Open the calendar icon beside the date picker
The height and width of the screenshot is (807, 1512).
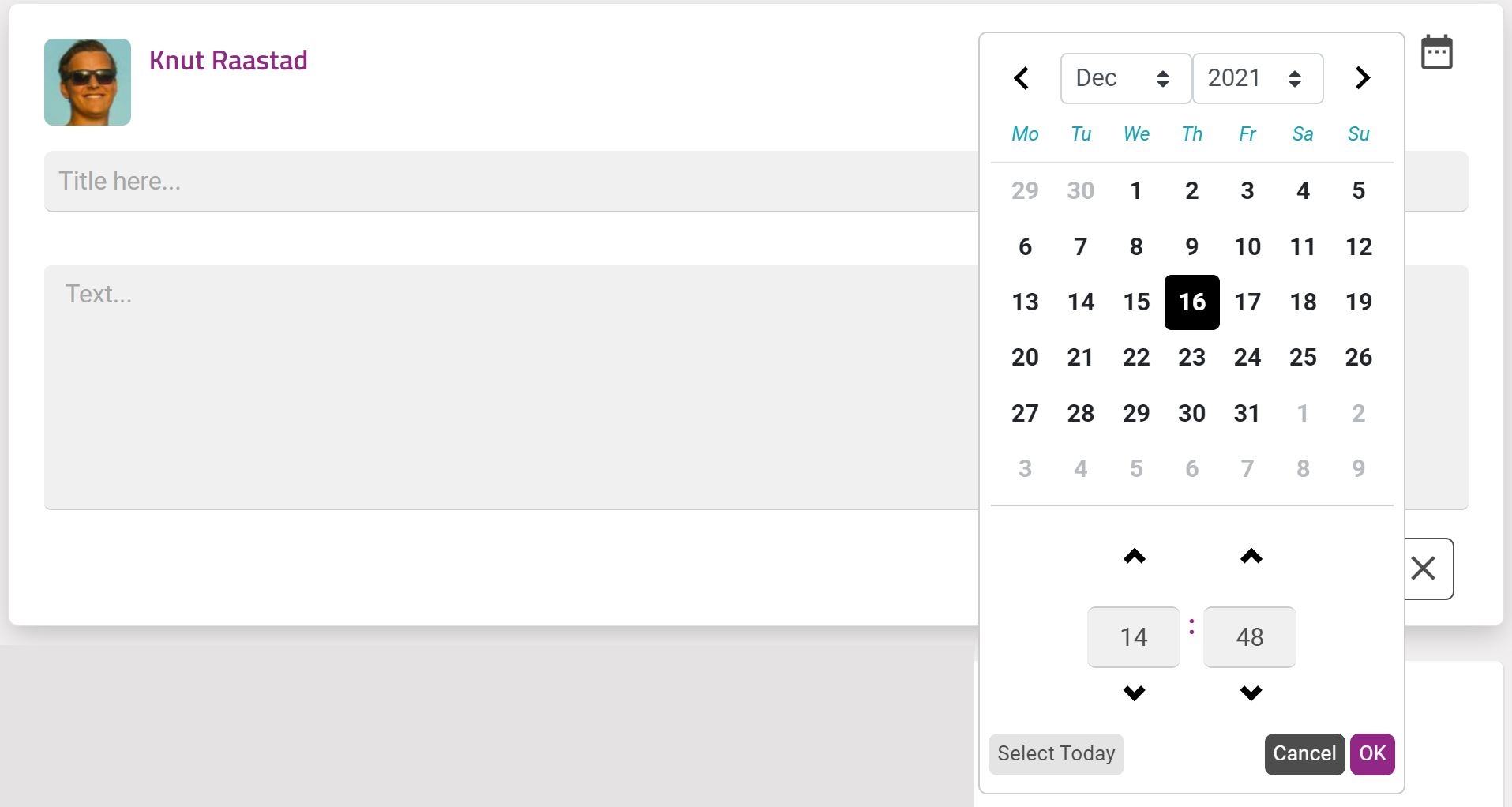[x=1436, y=52]
